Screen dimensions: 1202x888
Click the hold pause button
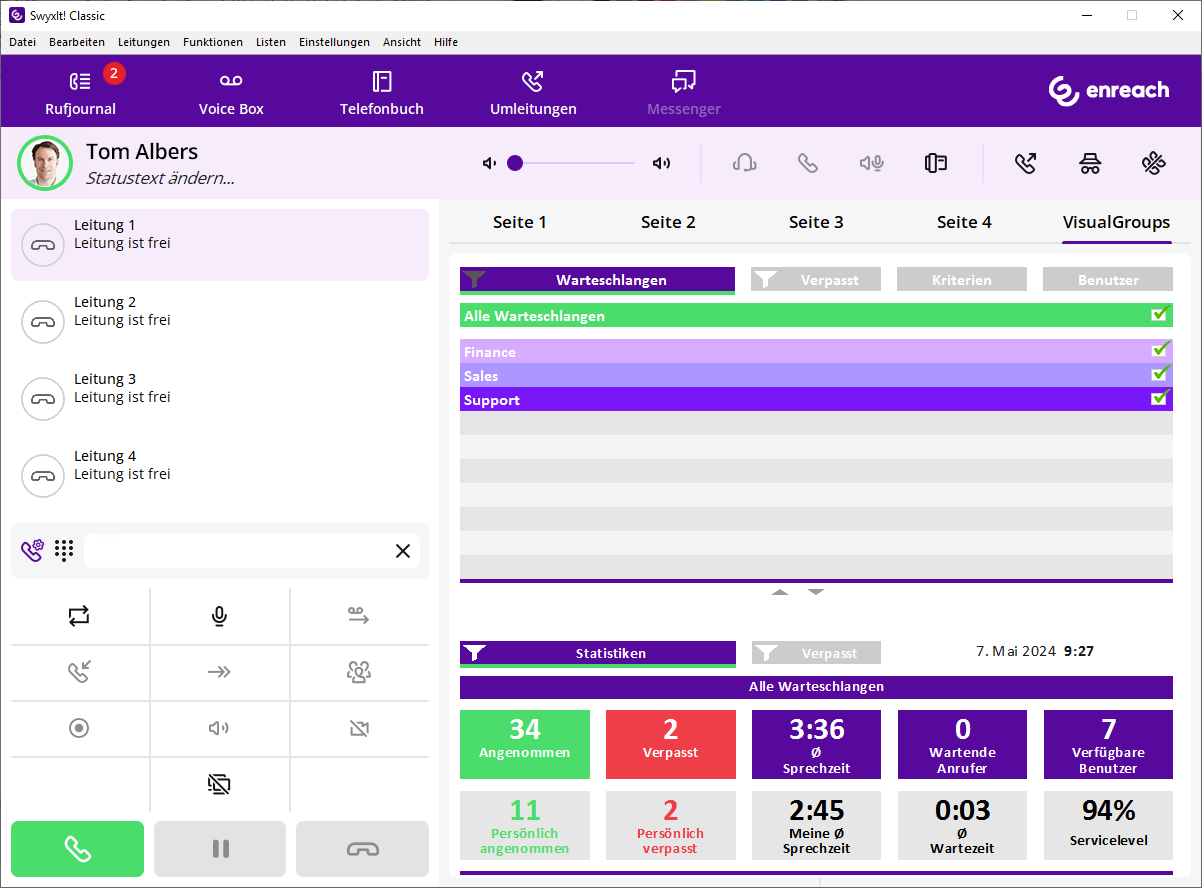pos(220,849)
